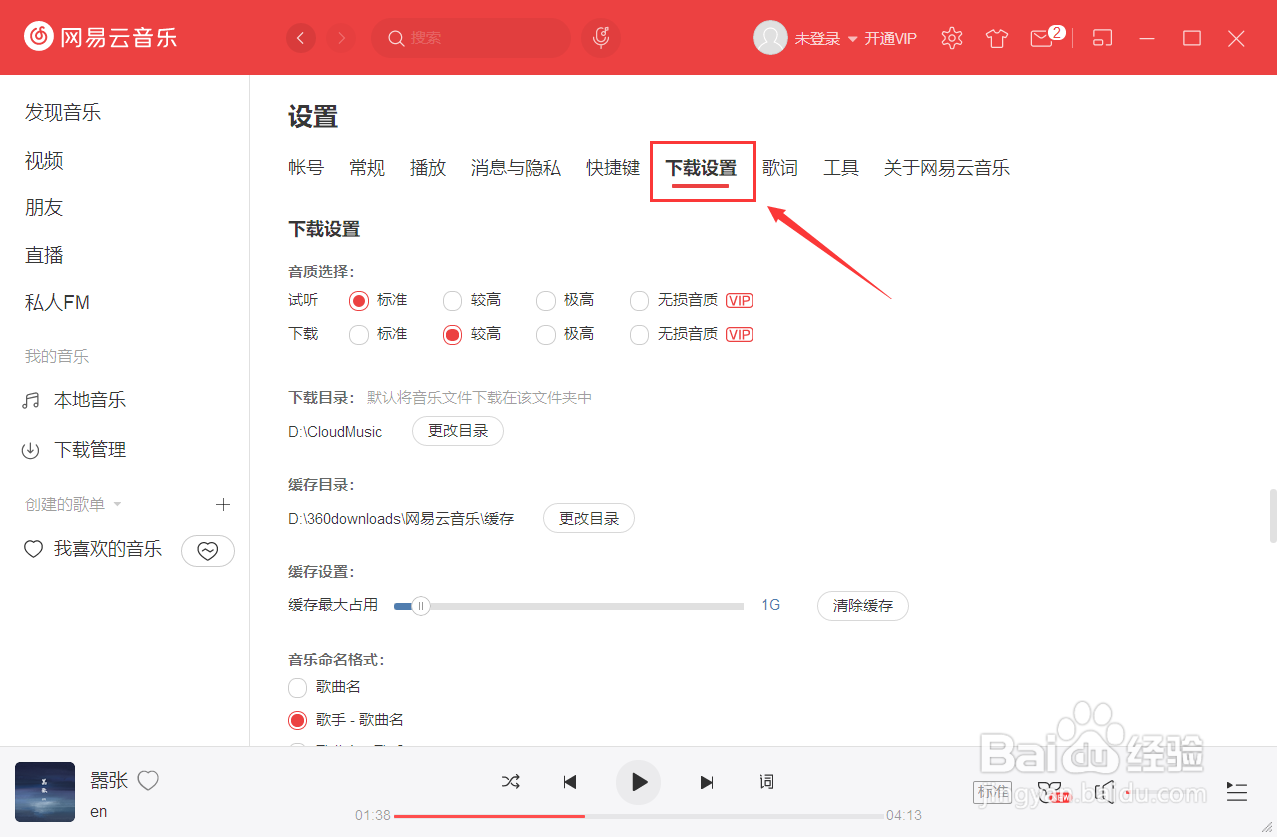The width and height of the screenshot is (1277, 837).
Task: Click the 下载管理 download icon
Action: pos(31,451)
